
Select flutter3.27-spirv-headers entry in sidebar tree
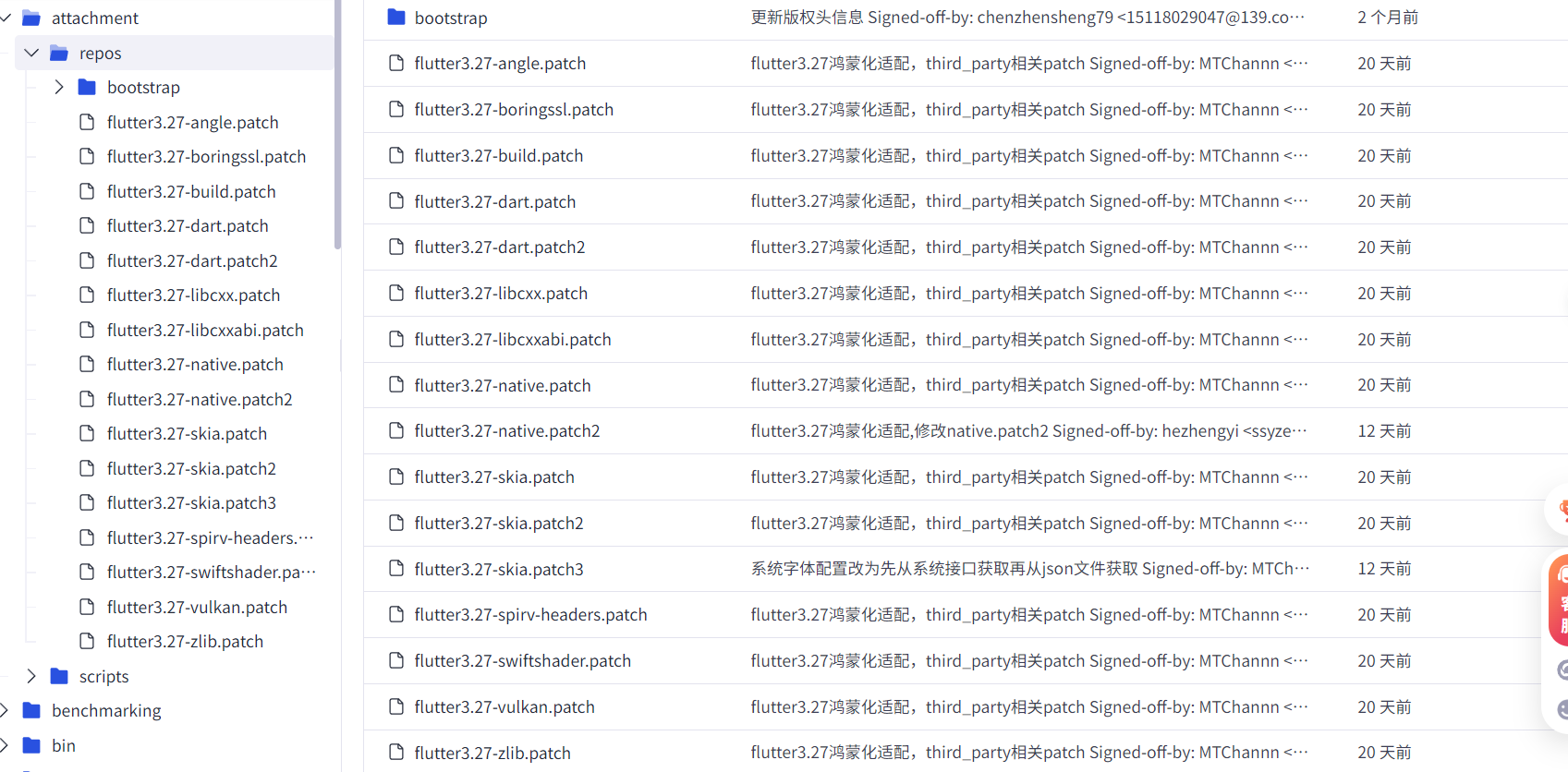point(210,537)
